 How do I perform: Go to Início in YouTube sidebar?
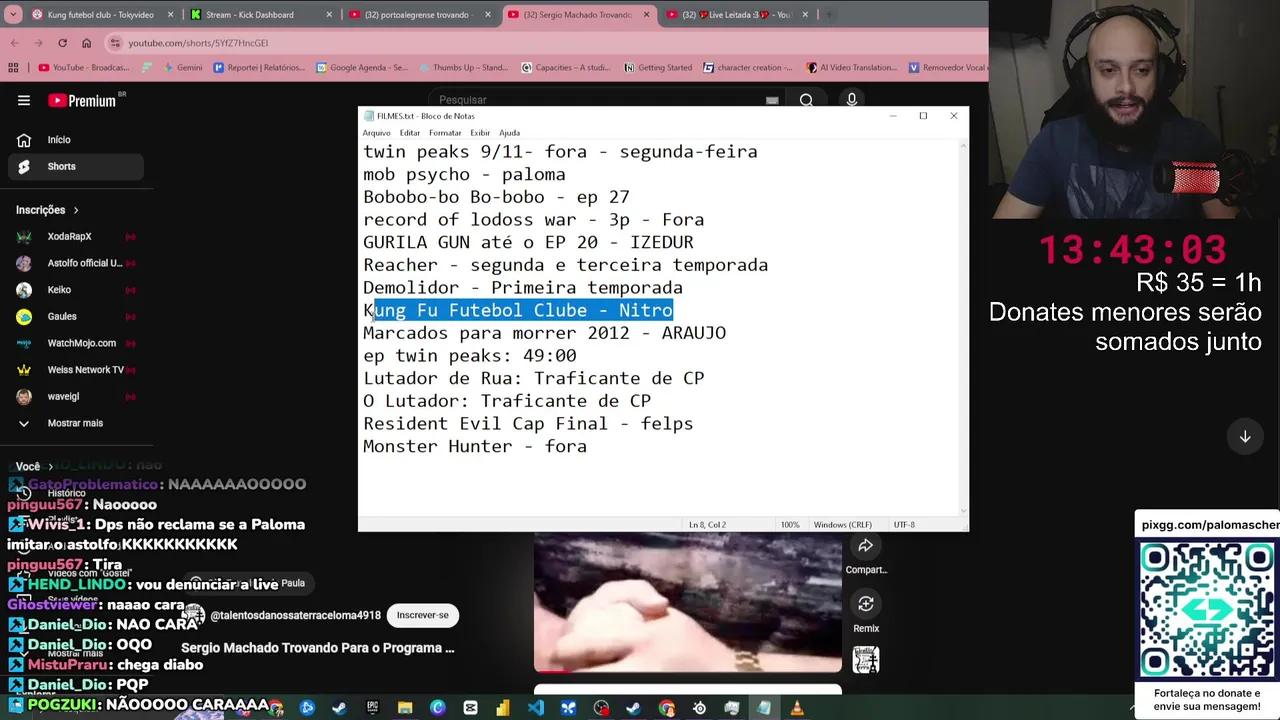59,140
